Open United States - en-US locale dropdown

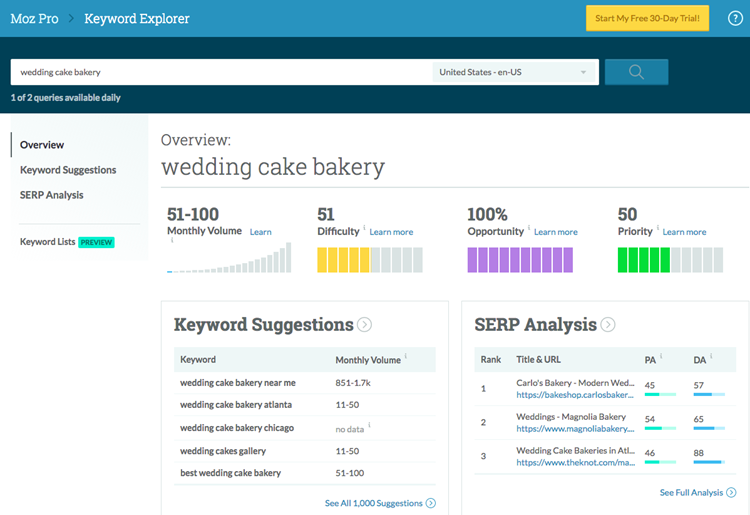pyautogui.click(x=514, y=72)
